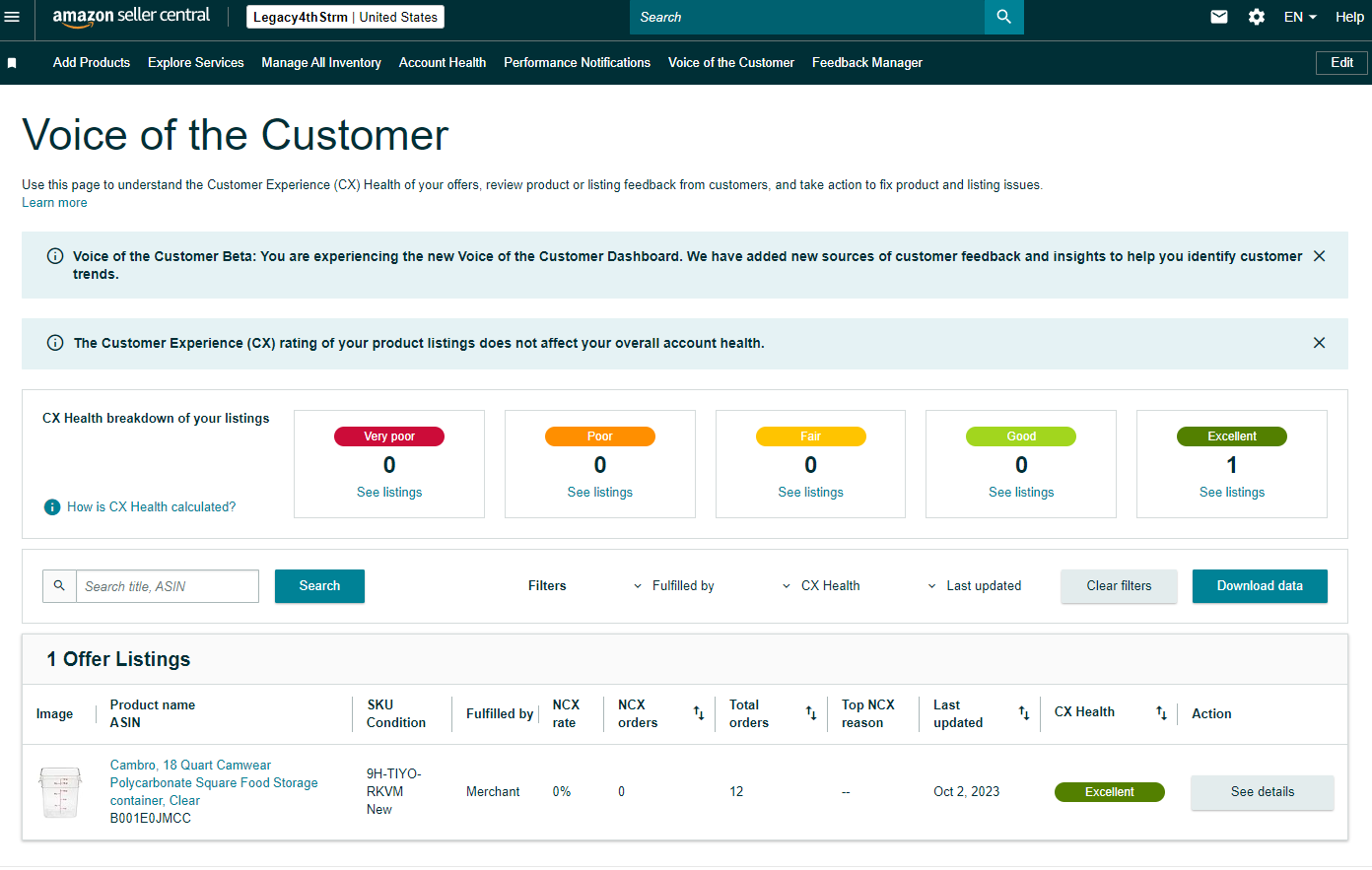Click the teal Search button
This screenshot has width=1372, height=870.
pyautogui.click(x=319, y=586)
